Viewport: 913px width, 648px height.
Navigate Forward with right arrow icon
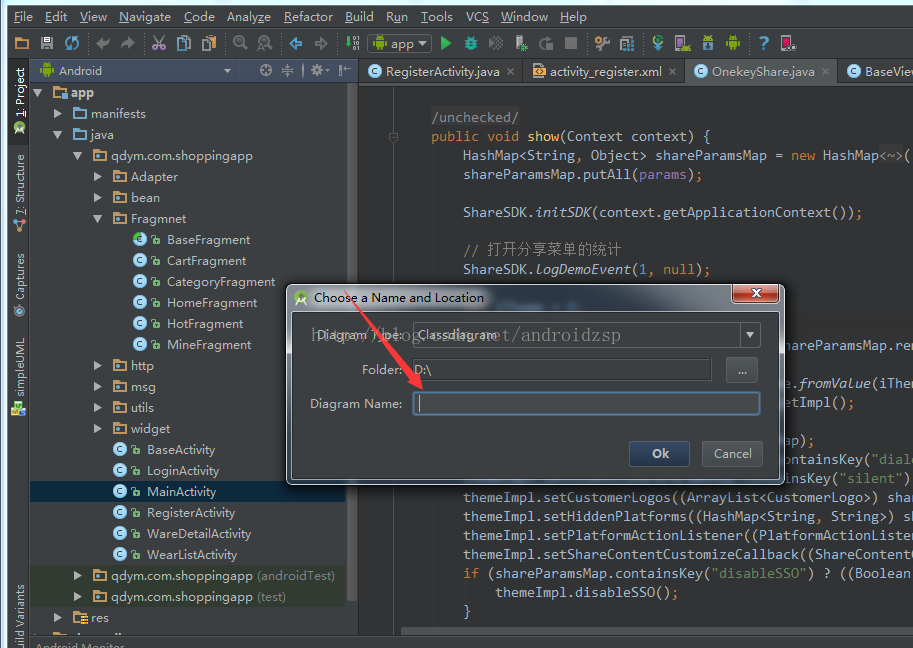point(321,43)
